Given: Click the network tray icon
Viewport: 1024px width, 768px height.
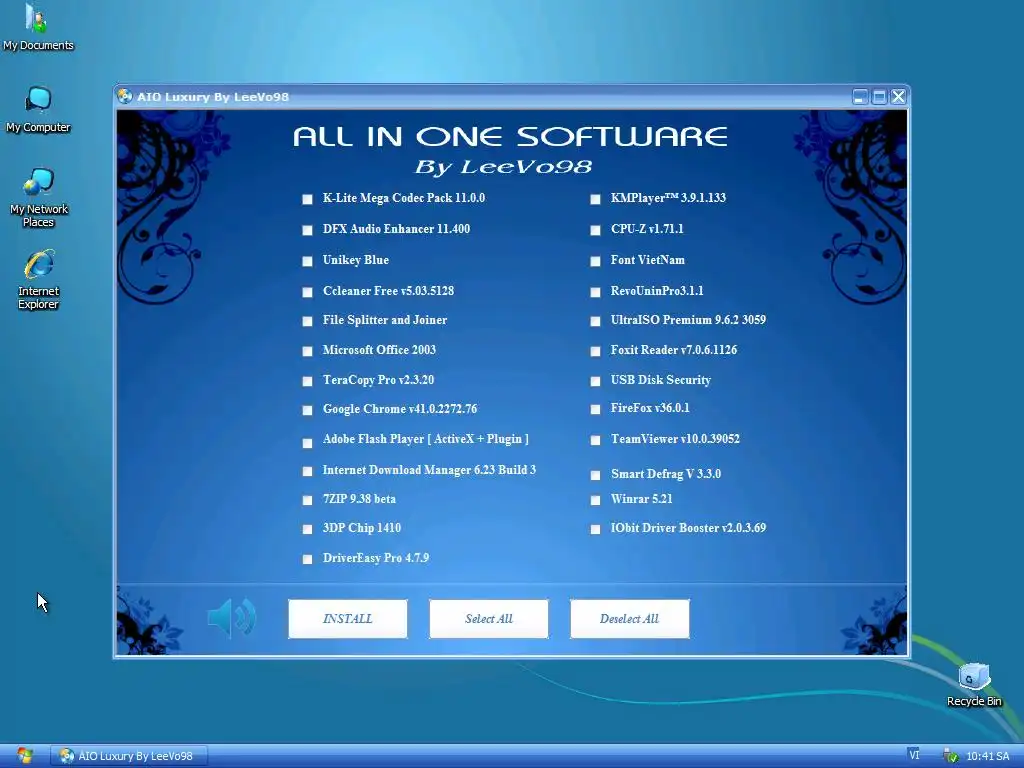Looking at the screenshot, I should [951, 756].
